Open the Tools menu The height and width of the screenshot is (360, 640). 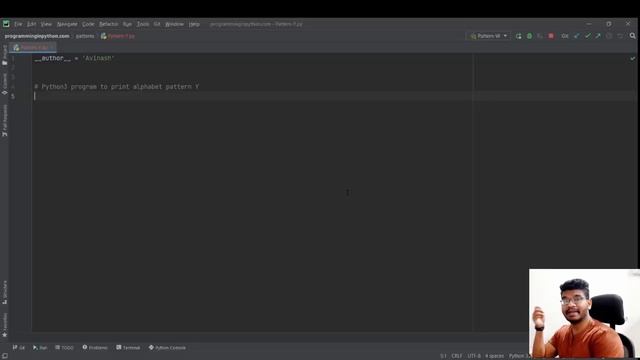[x=143, y=24]
